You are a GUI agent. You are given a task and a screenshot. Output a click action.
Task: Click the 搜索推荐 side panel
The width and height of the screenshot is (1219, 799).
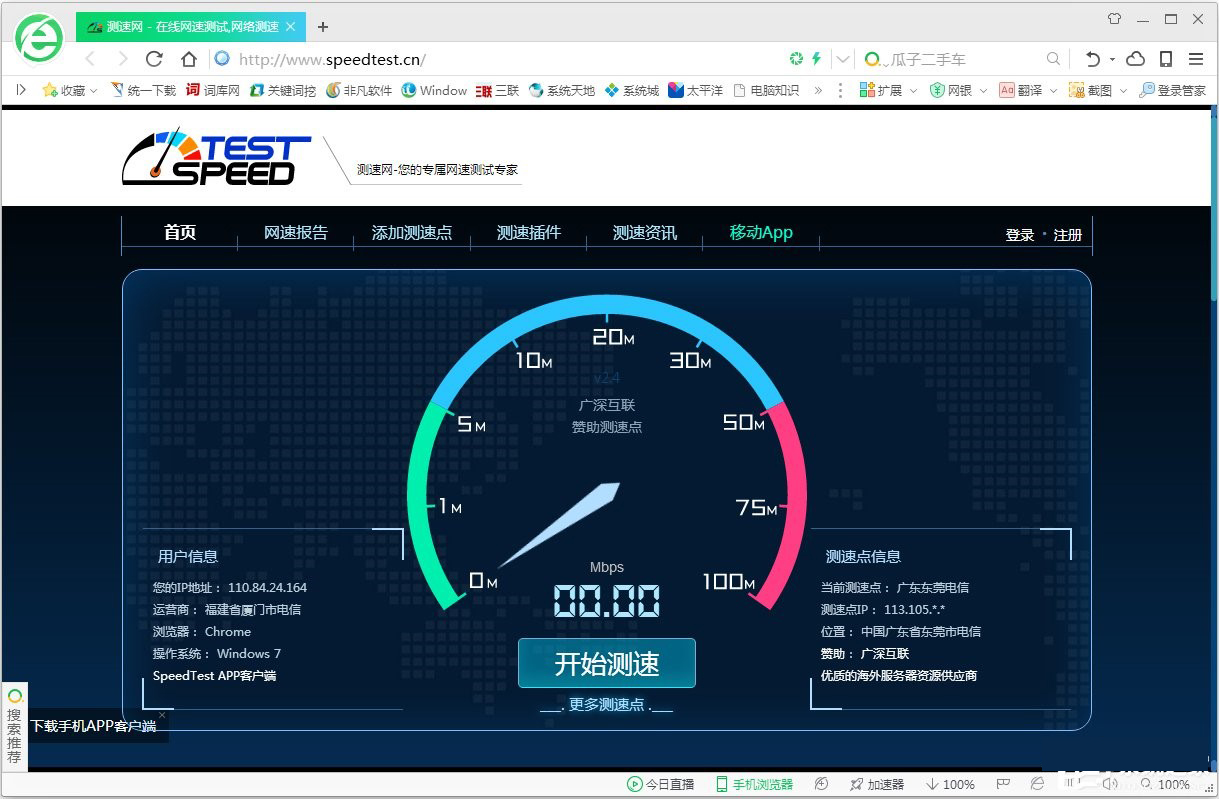(x=14, y=727)
